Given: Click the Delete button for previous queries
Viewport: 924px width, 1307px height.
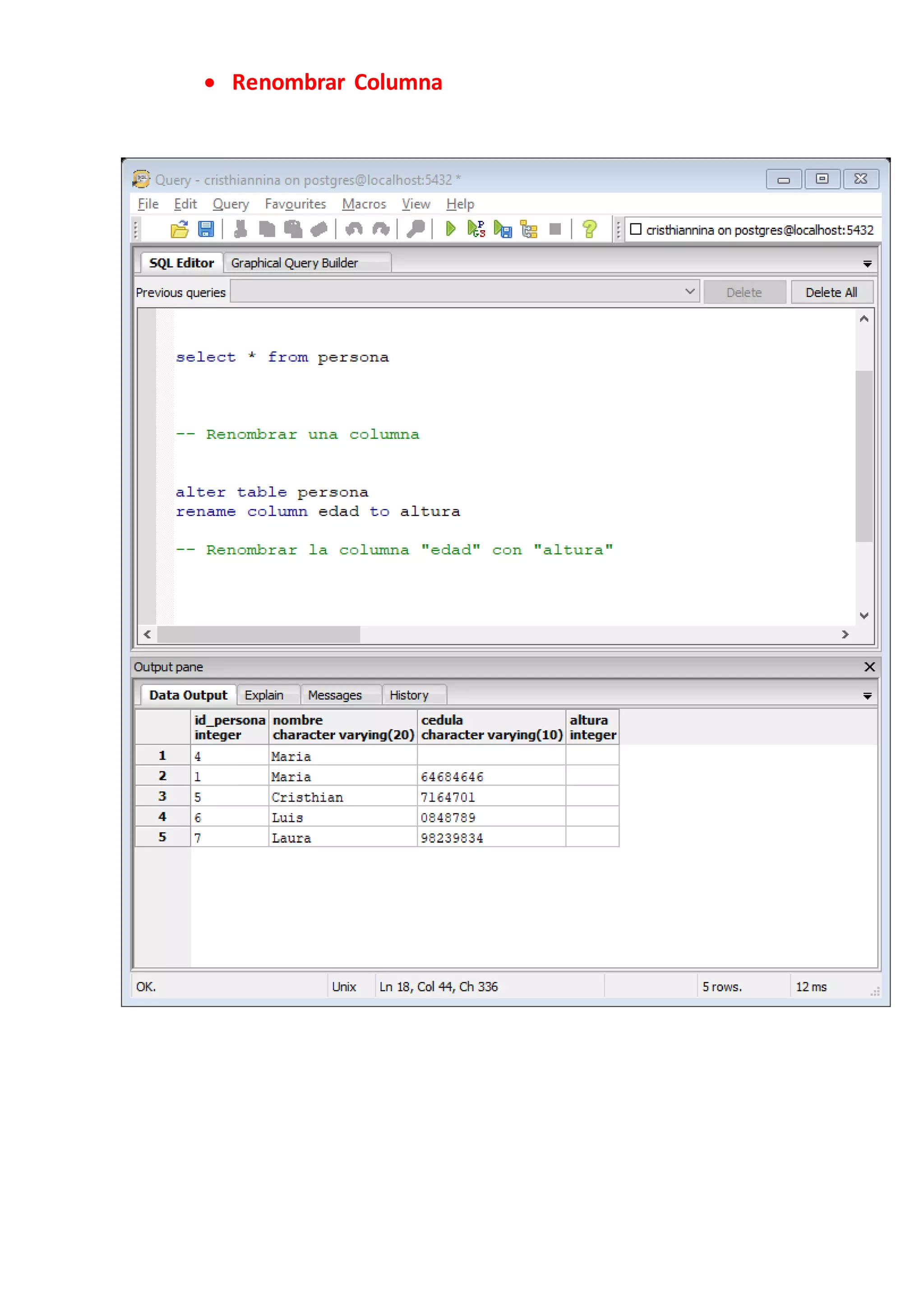Looking at the screenshot, I should (744, 292).
